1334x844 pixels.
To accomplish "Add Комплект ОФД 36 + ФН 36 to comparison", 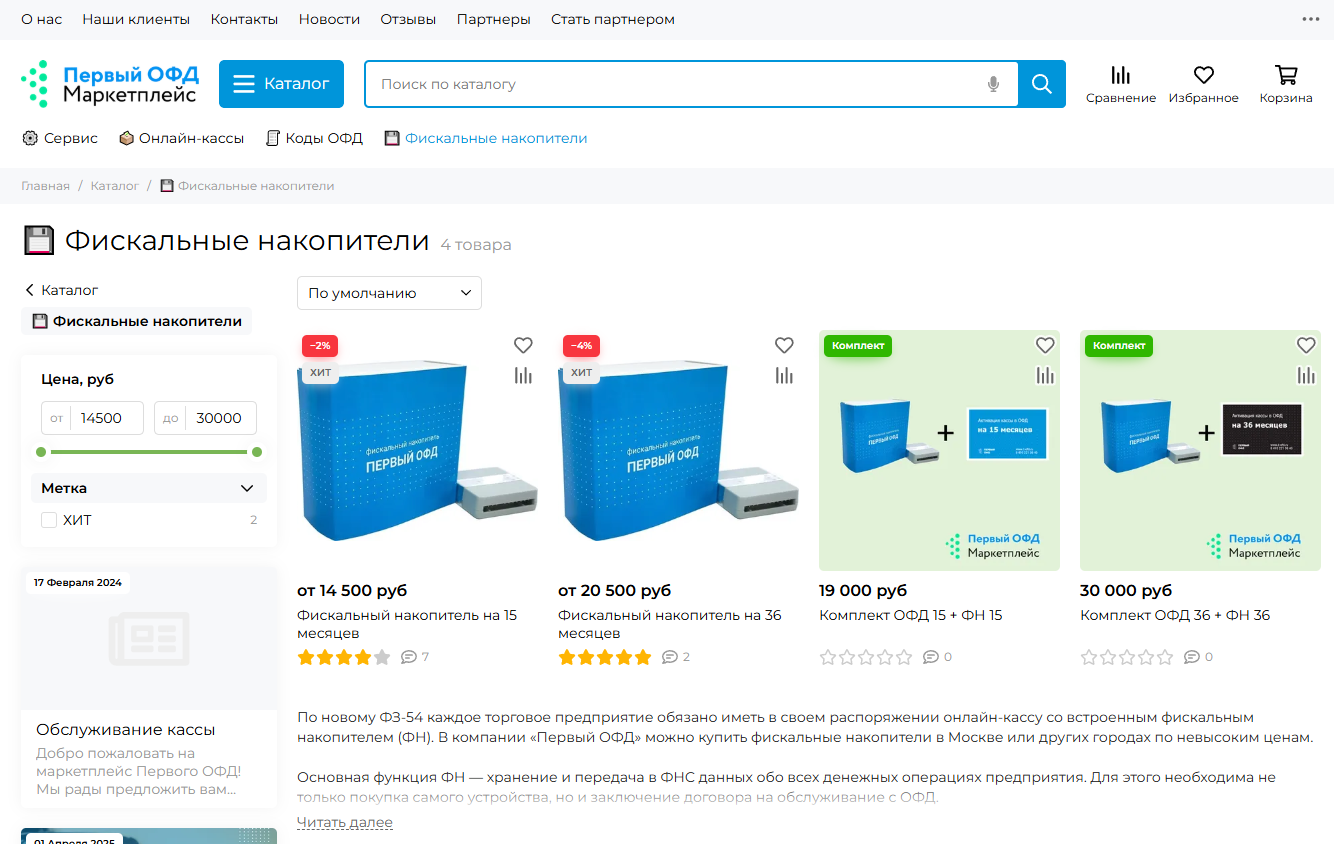I will 1306,375.
